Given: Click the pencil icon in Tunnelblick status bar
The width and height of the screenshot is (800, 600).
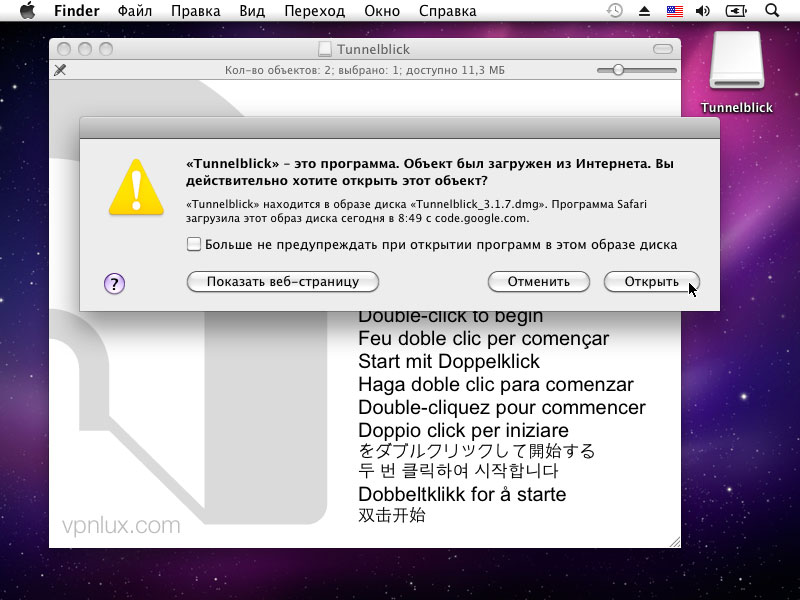Looking at the screenshot, I should pyautogui.click(x=60, y=70).
